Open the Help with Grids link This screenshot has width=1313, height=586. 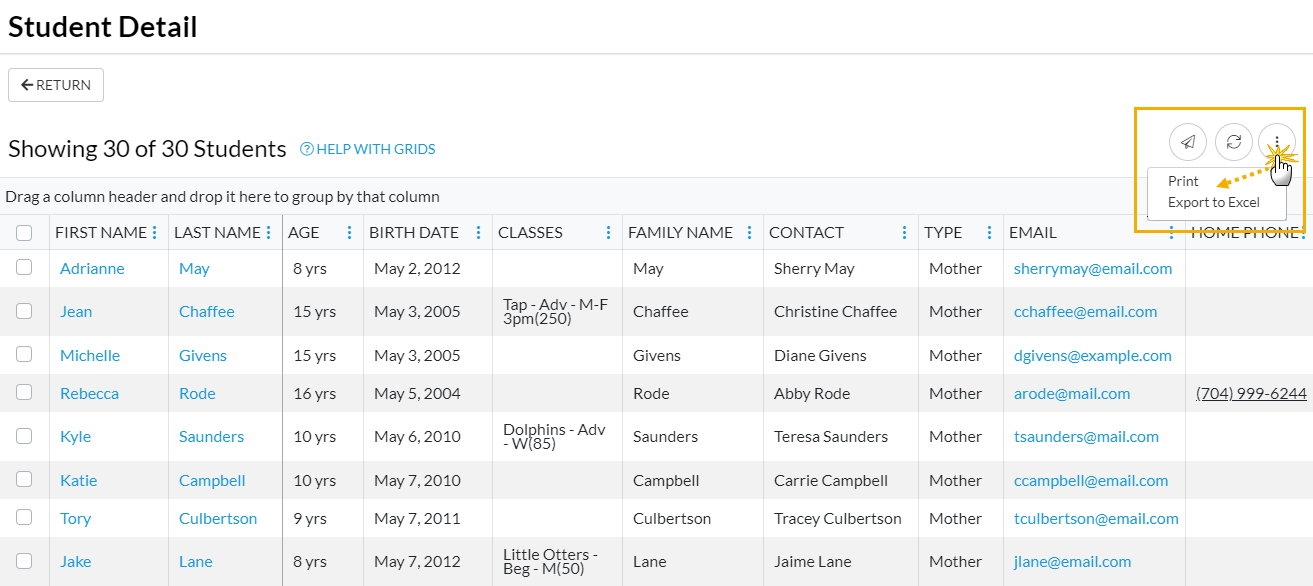[376, 149]
